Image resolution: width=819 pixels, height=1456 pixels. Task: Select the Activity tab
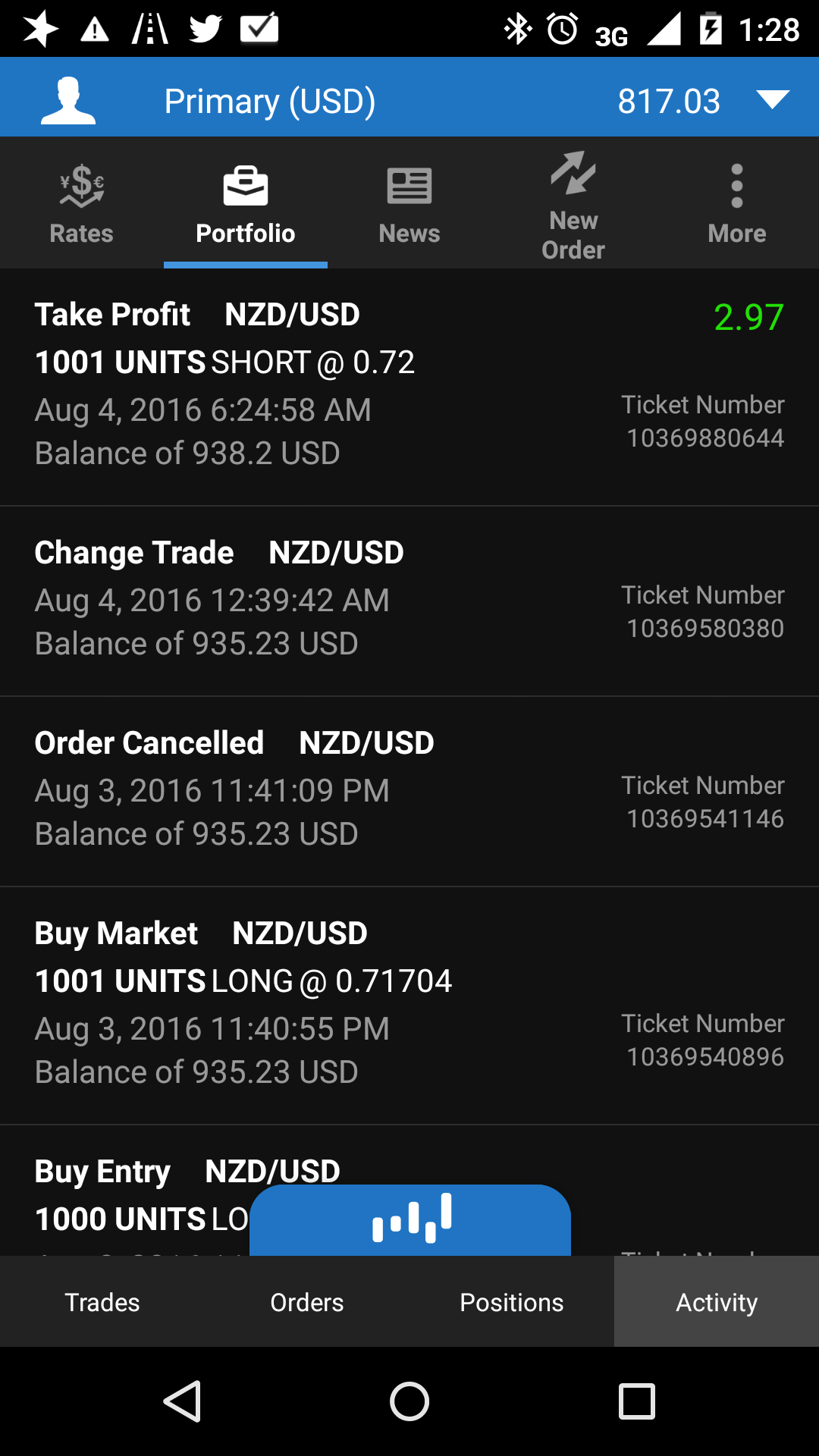pos(717,1302)
